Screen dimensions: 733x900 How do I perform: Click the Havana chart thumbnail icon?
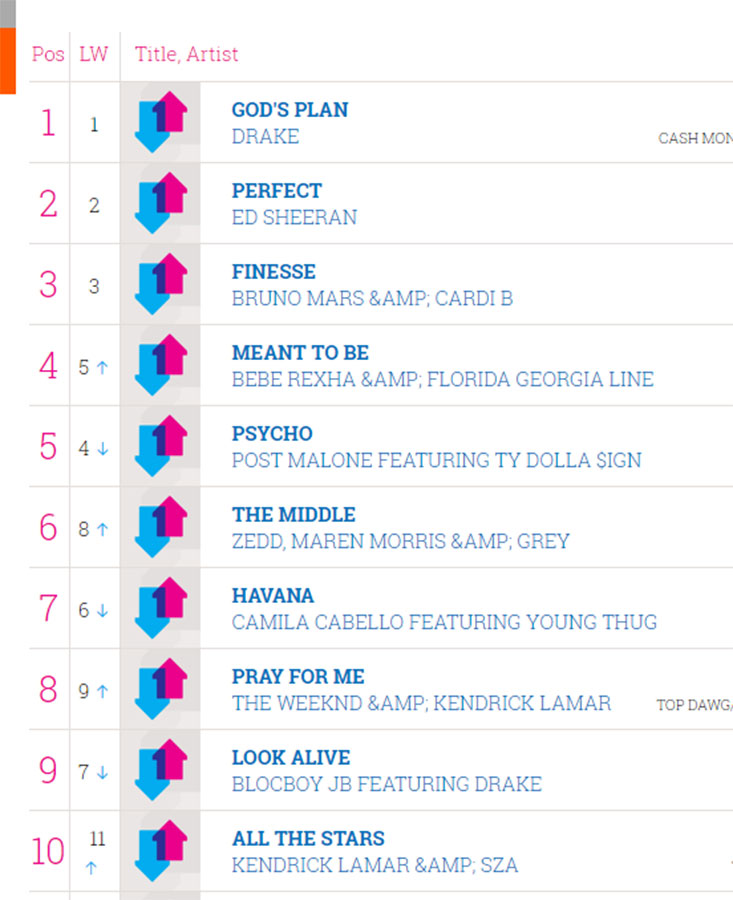(x=161, y=607)
